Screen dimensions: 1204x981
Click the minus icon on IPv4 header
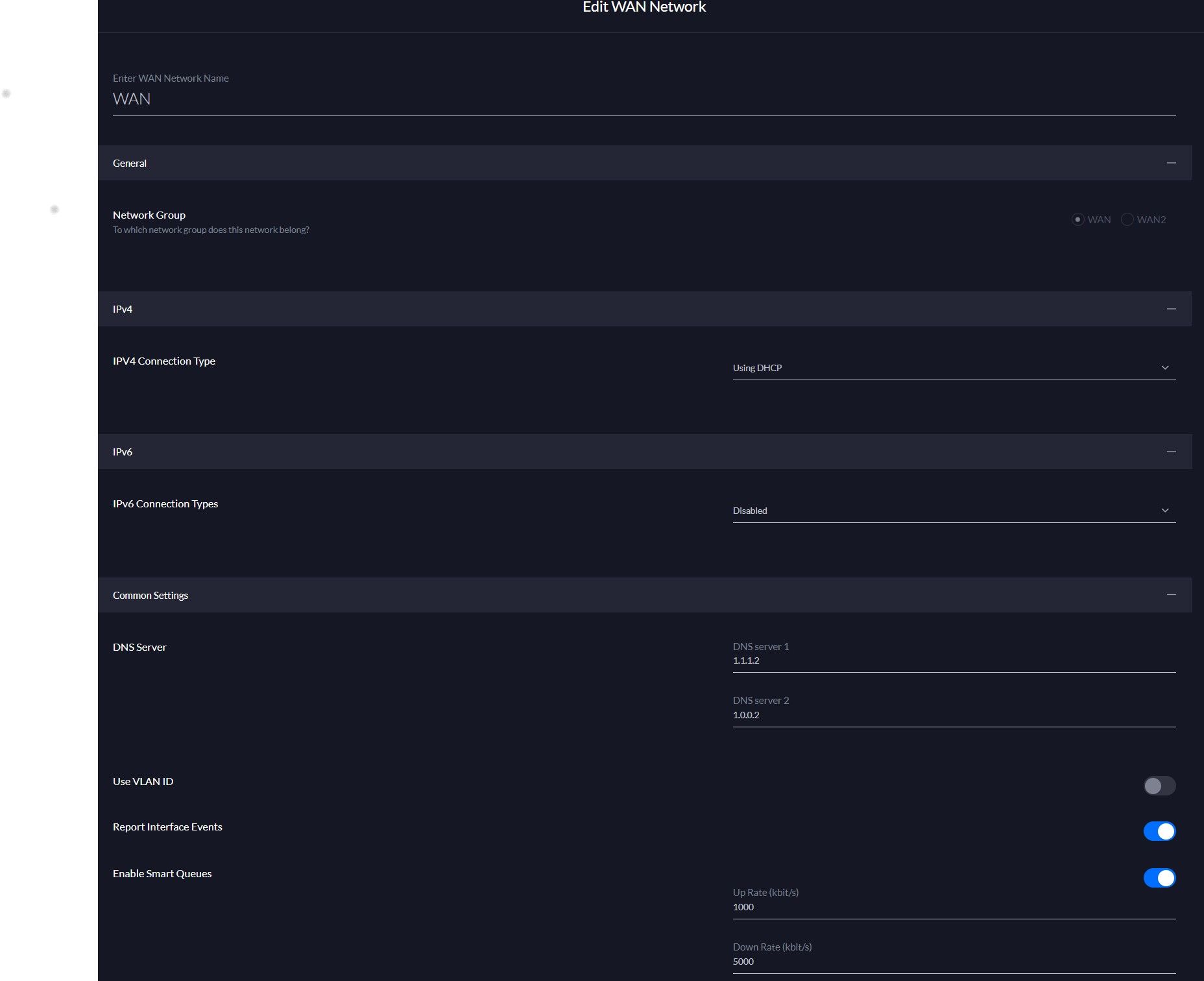(1171, 309)
